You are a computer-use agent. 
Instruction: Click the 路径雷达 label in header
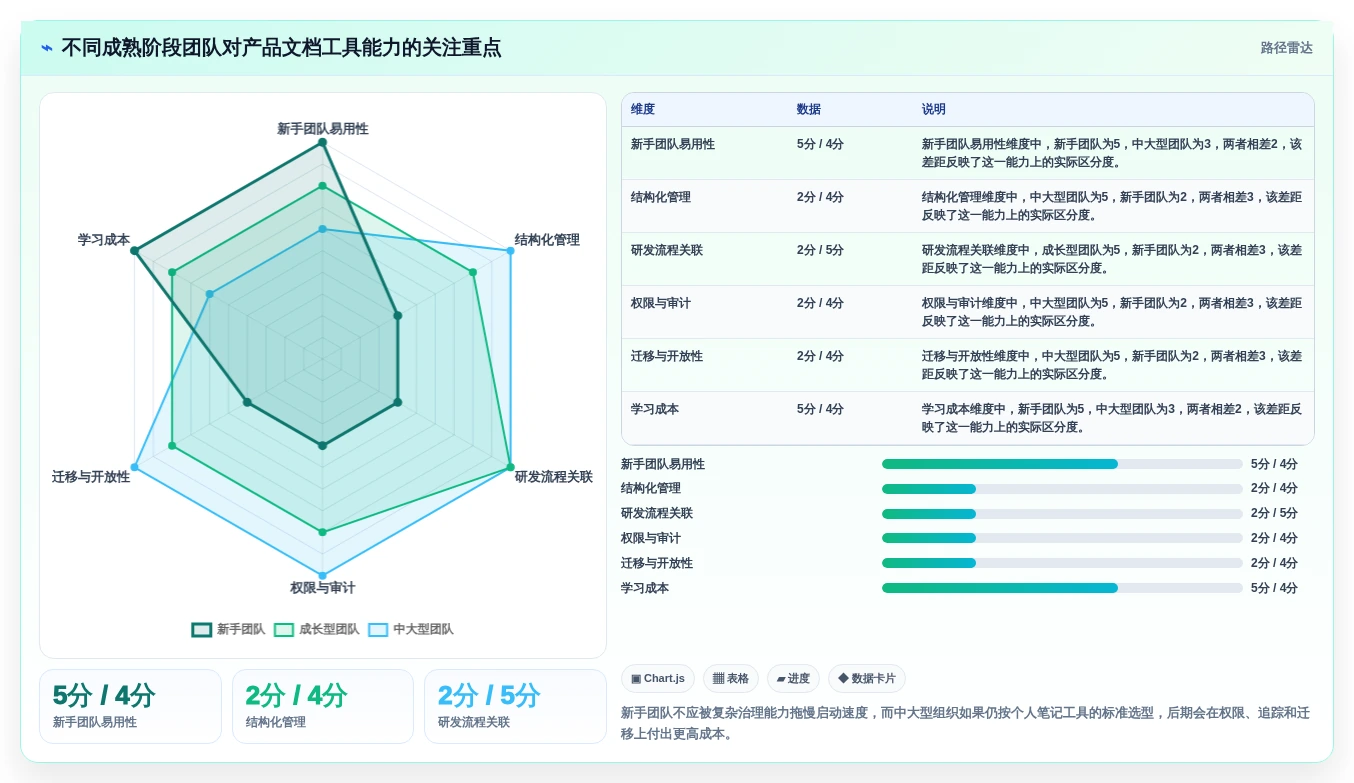(1286, 48)
